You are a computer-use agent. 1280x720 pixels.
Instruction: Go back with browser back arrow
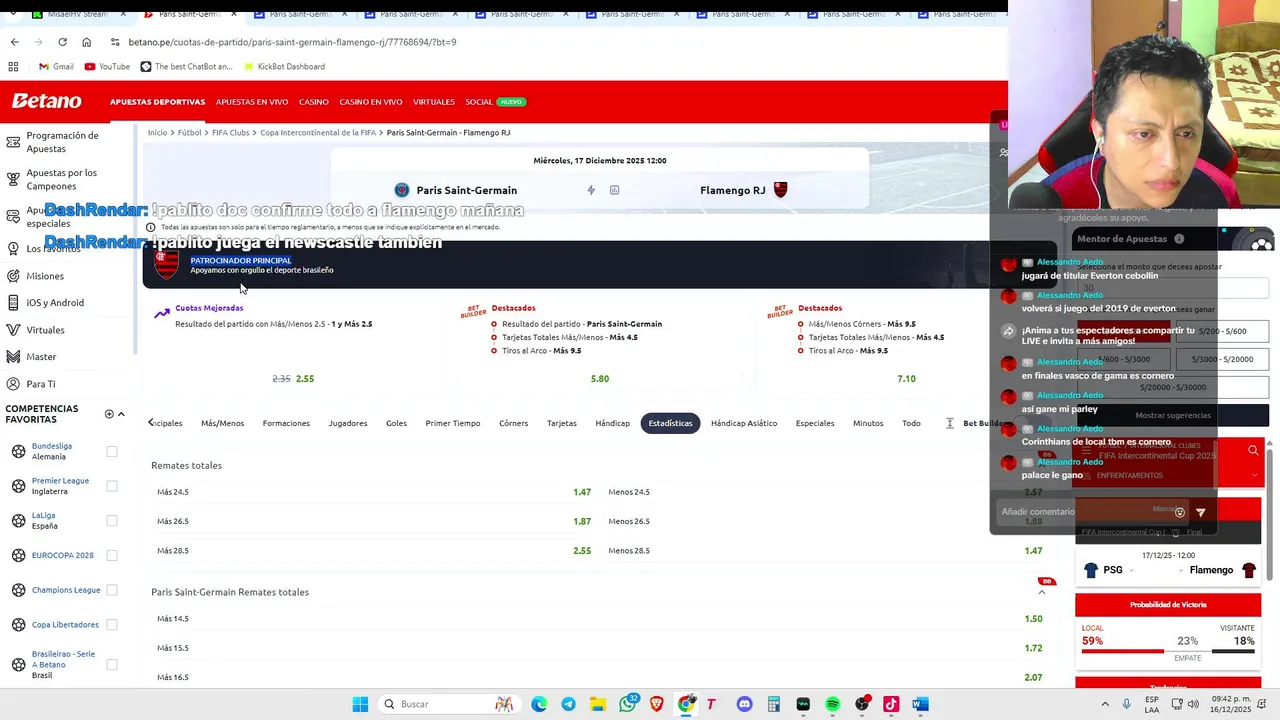[14, 42]
